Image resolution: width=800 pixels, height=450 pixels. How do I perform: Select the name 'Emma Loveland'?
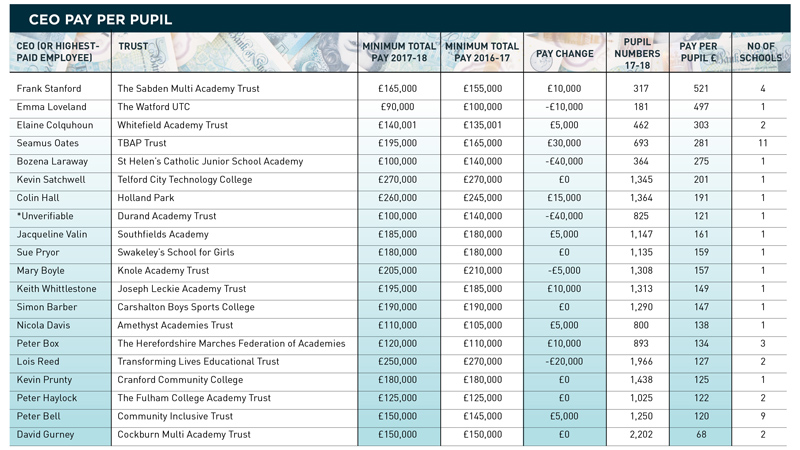coord(52,107)
